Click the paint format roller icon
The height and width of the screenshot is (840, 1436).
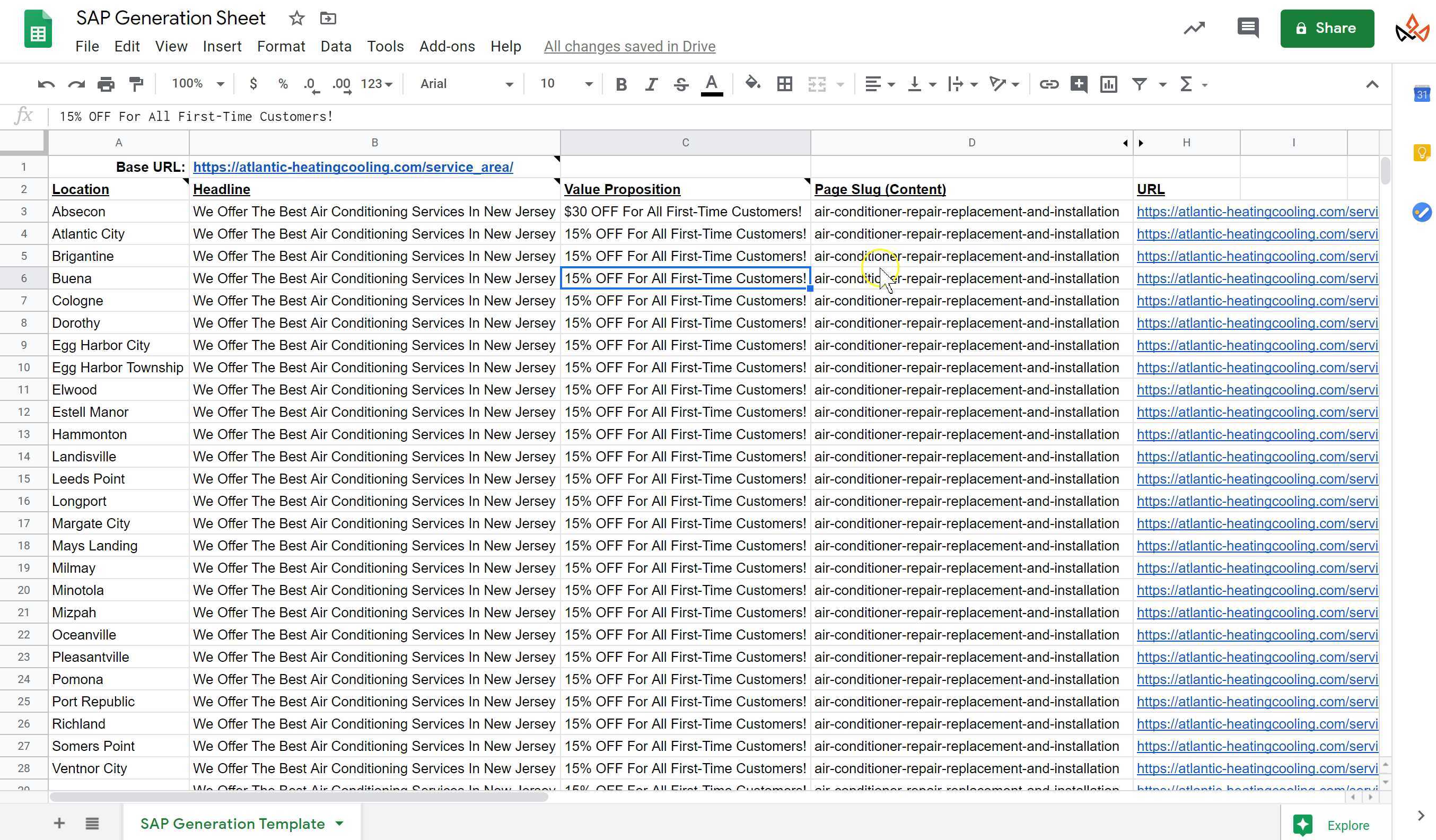pos(136,84)
